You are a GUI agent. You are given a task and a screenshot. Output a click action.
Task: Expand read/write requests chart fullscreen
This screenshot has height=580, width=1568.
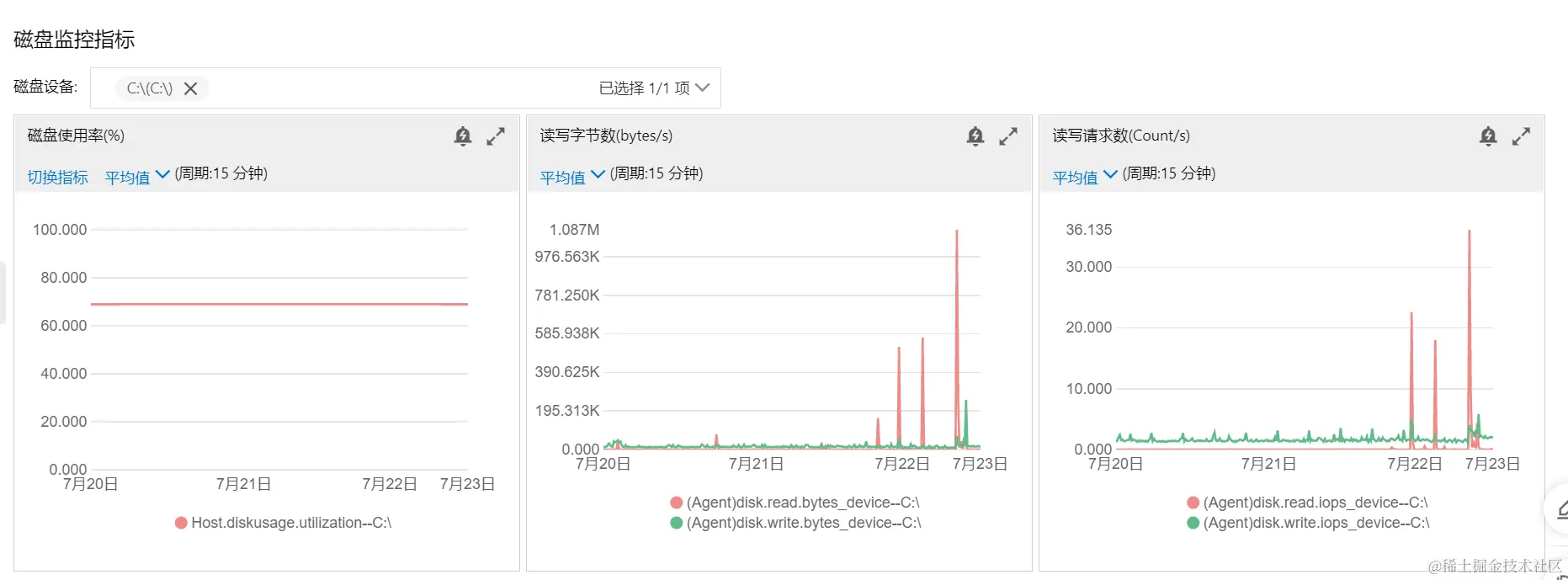[1521, 136]
